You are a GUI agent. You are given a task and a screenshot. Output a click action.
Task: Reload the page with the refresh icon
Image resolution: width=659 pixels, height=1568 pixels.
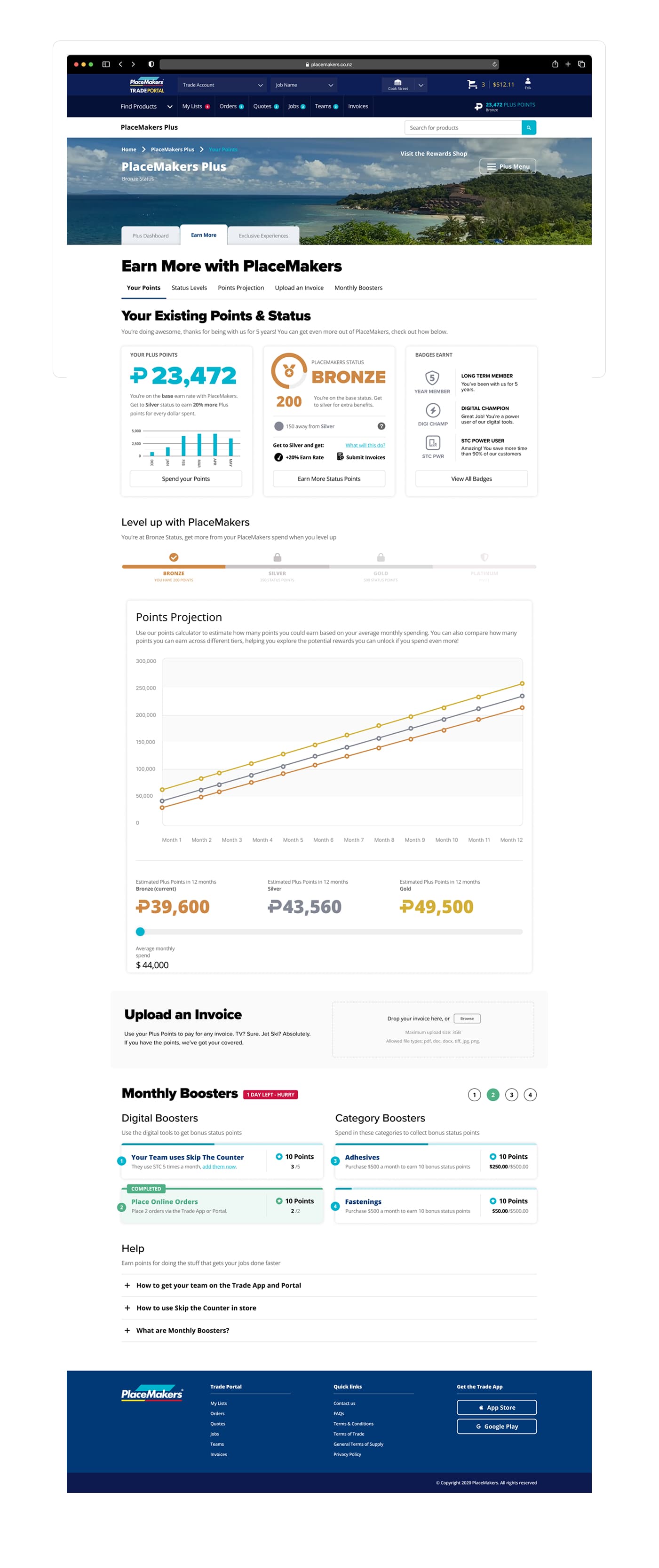(x=494, y=64)
